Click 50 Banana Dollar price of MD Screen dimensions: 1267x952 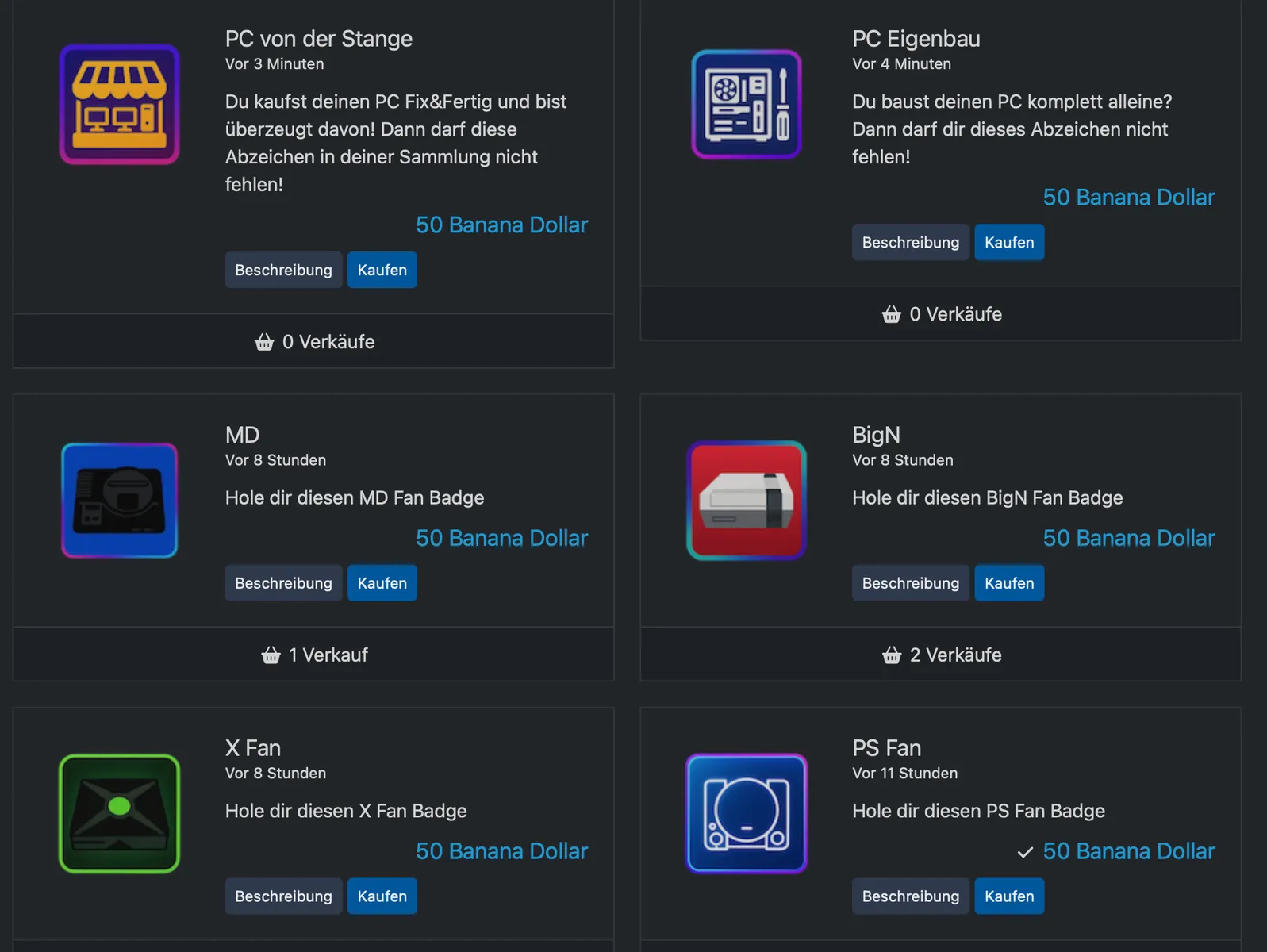501,538
